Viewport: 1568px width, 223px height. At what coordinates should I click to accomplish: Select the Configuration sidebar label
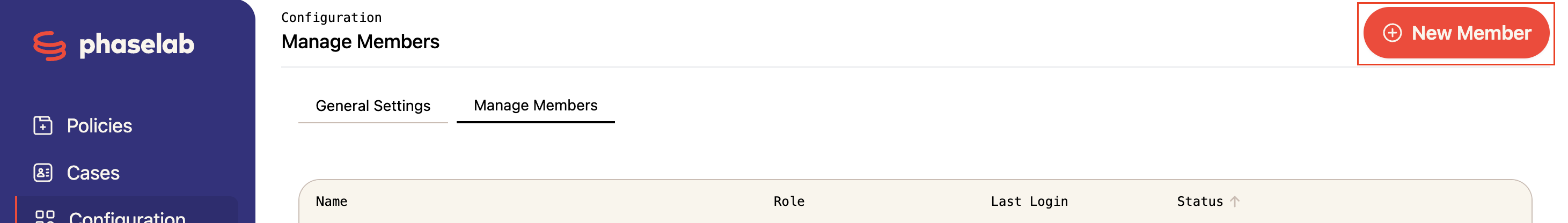[127, 217]
